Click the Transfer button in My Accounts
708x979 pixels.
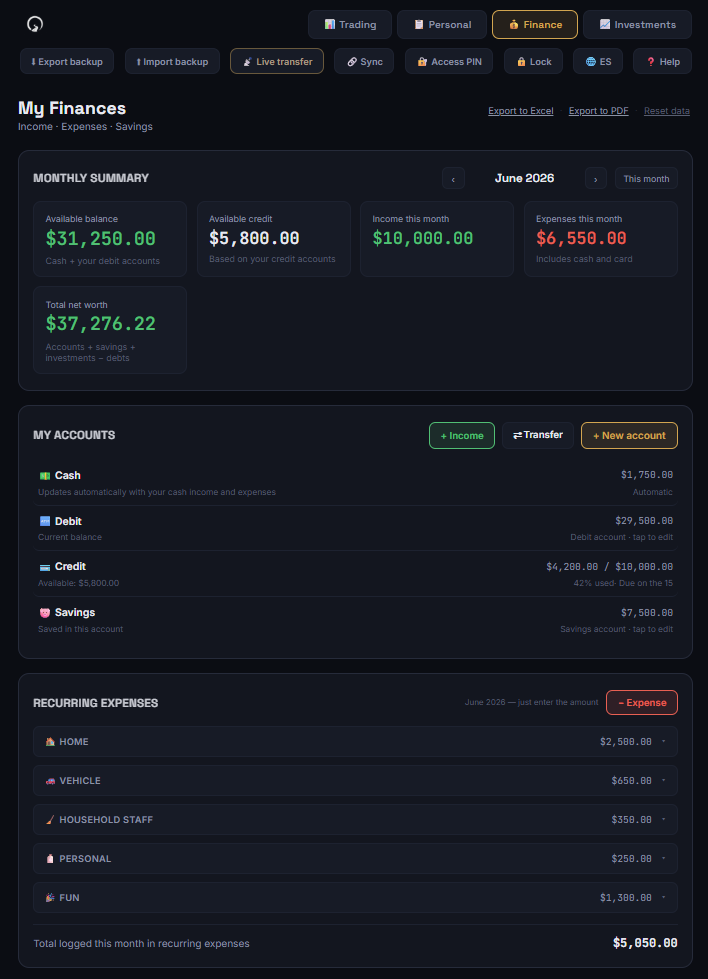(538, 435)
